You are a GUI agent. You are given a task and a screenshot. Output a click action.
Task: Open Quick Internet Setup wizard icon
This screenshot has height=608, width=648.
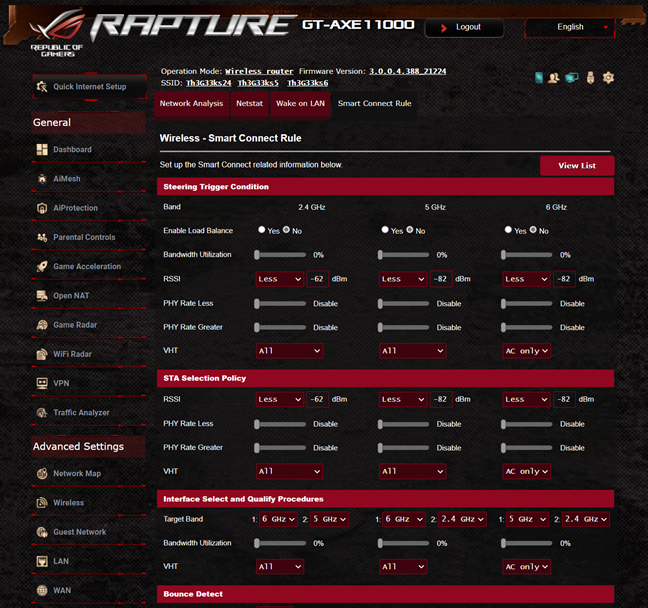click(42, 86)
